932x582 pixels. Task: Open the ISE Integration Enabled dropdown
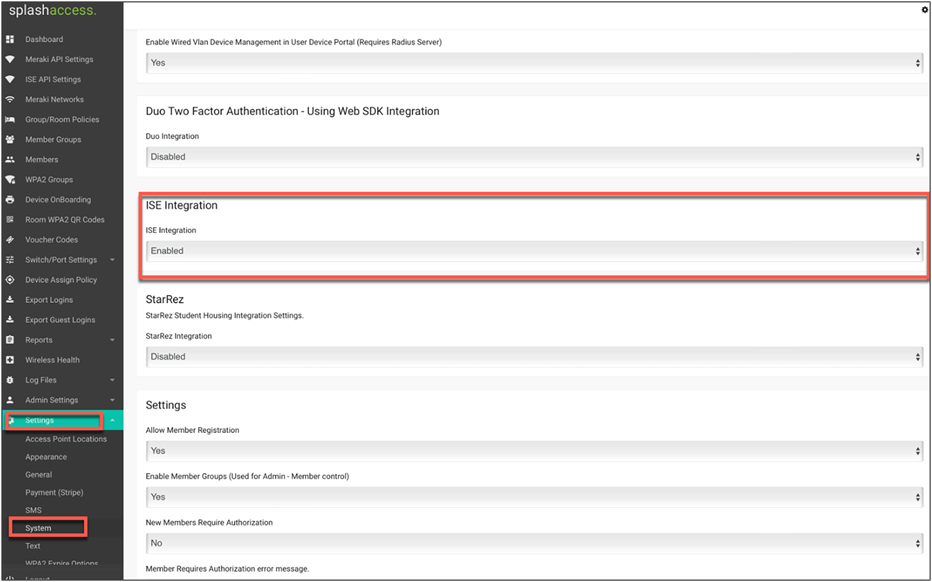pyautogui.click(x=534, y=251)
